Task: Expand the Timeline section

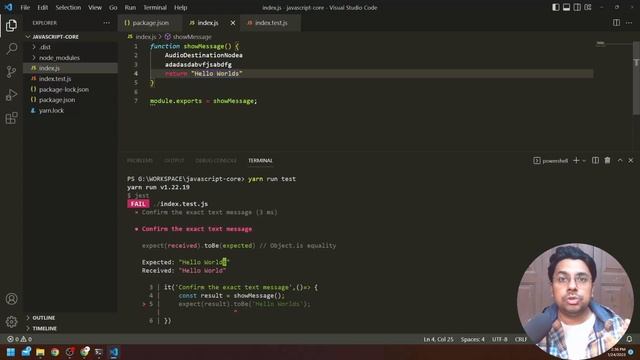Action: (x=71, y=328)
